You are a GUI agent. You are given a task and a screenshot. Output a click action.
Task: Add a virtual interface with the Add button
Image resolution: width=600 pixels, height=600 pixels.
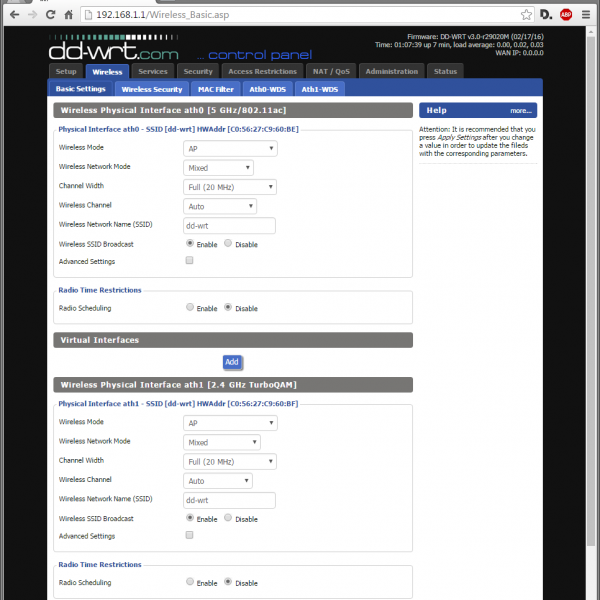232,361
